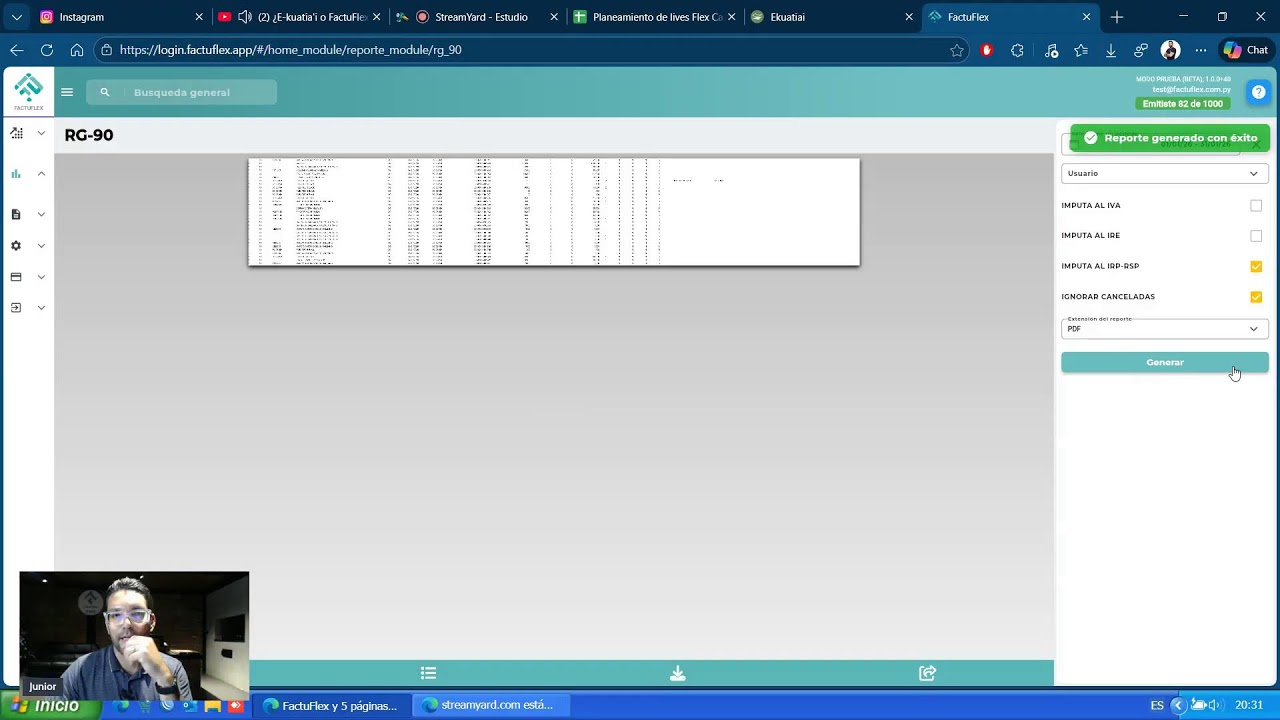Switch to the E-kuatia'i o FactuFlex YouTube tab
Viewport: 1280px width, 720px height.
(x=297, y=17)
